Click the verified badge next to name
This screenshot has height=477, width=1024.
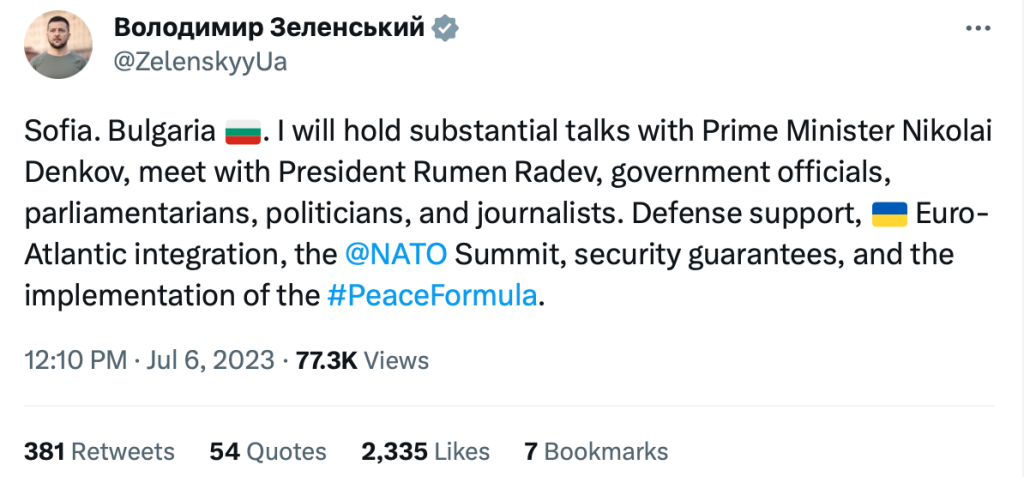[x=445, y=29]
